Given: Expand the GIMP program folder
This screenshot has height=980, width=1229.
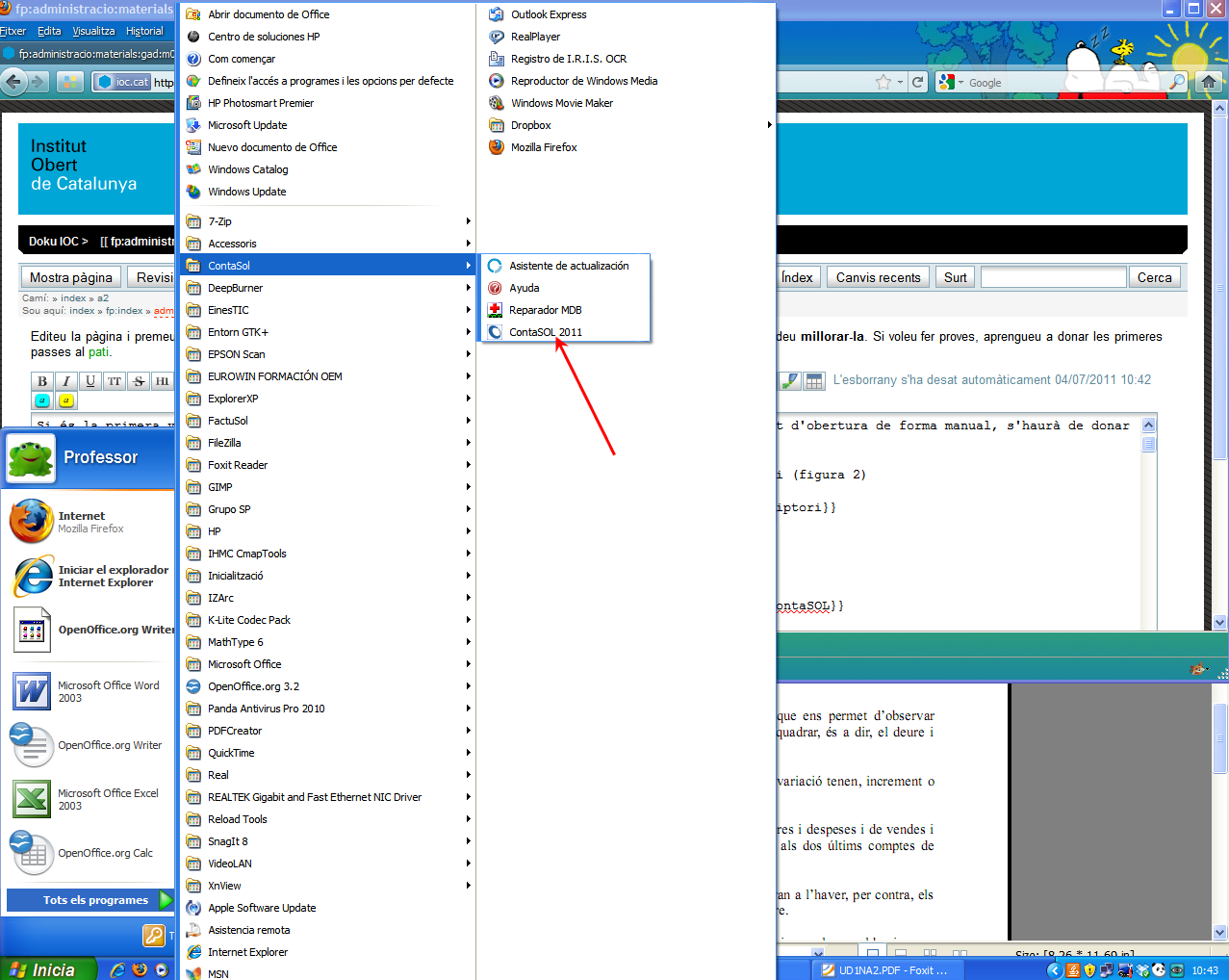Looking at the screenshot, I should pos(220,487).
